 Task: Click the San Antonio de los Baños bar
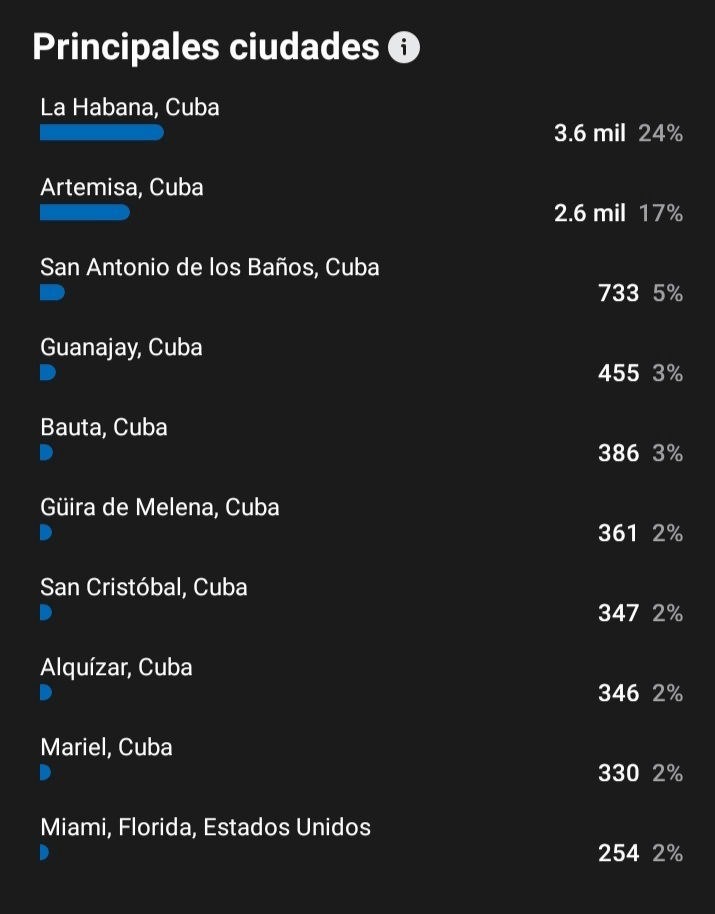pos(52,293)
